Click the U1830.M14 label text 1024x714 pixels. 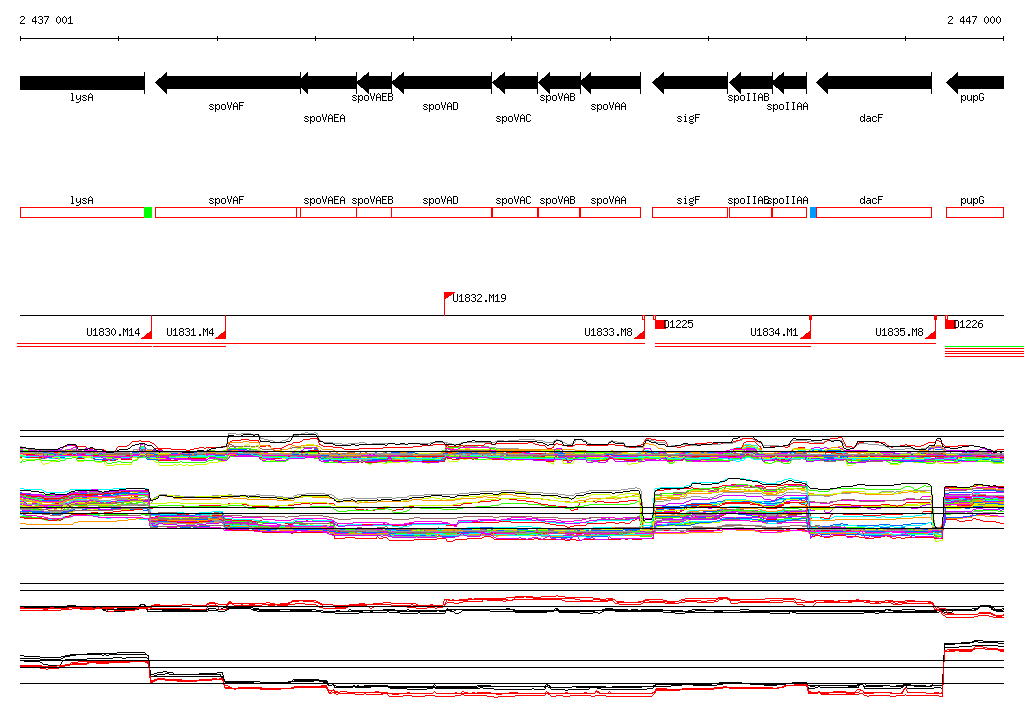tap(113, 332)
